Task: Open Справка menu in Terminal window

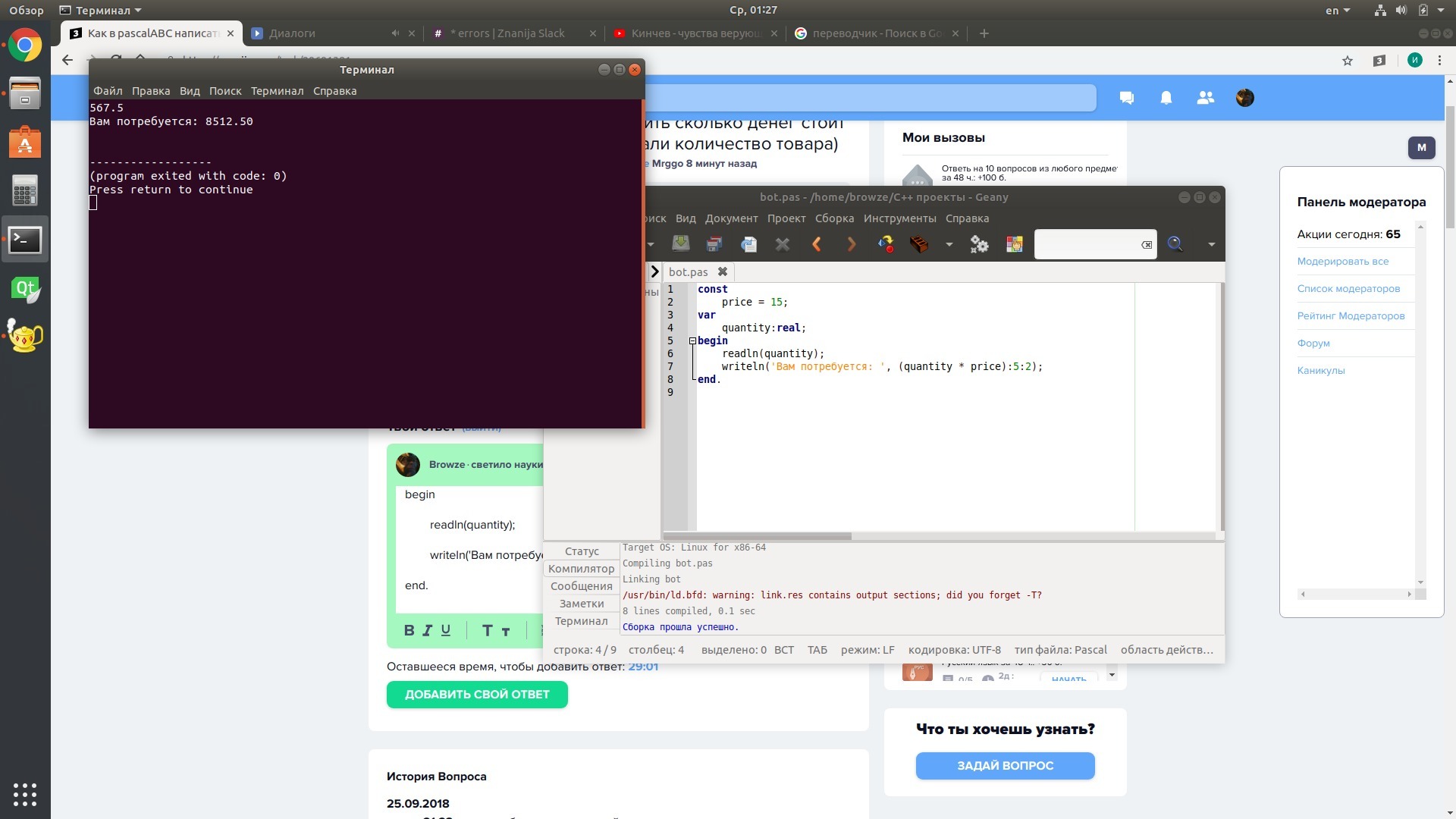Action: click(x=334, y=91)
